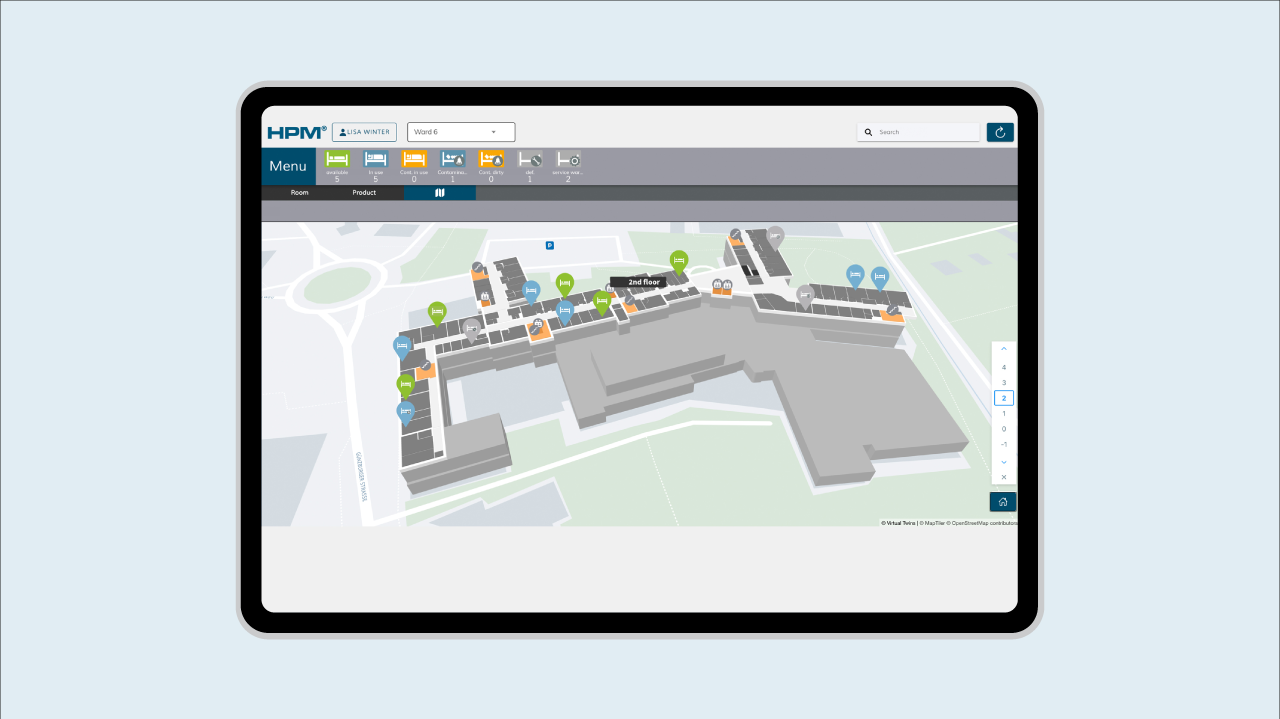This screenshot has height=719, width=1280.
Task: Open the Ward 6 dropdown
Action: coord(461,132)
